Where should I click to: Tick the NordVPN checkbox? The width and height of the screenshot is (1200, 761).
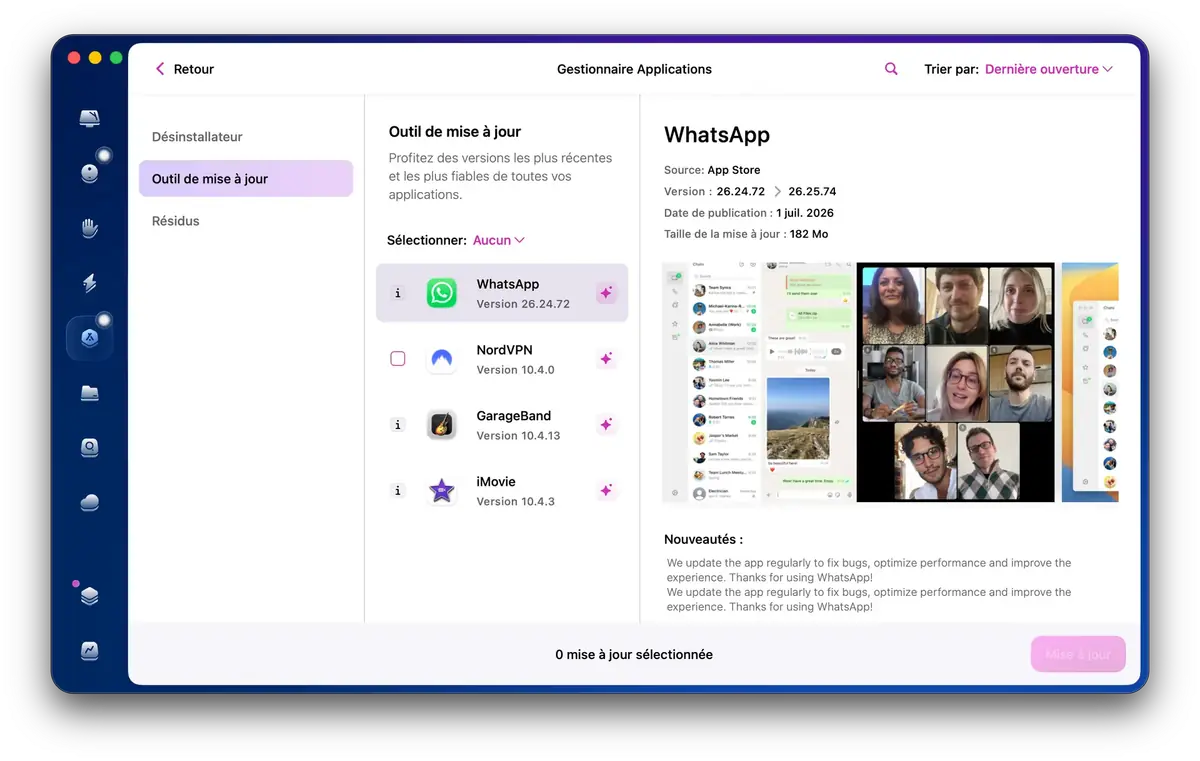pyautogui.click(x=398, y=359)
